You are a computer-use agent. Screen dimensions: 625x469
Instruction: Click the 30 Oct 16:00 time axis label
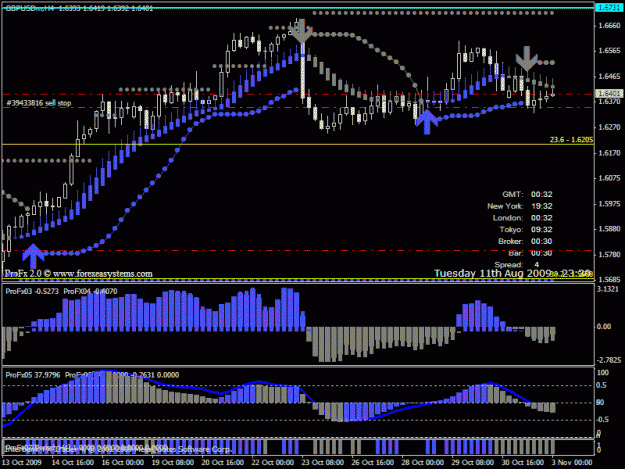coord(522,462)
